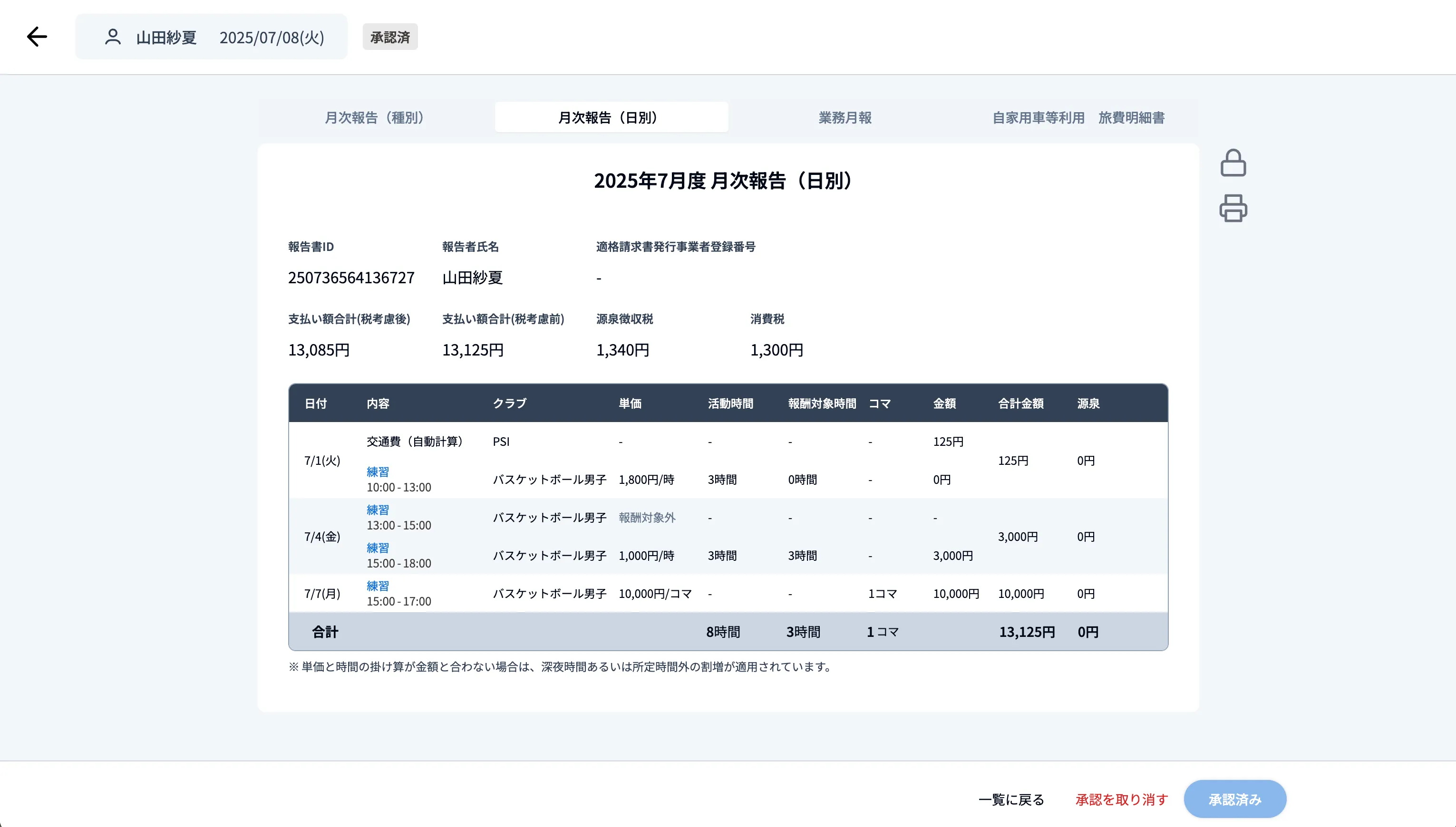Open 練習 link for 7/4 15:00-18:00

(378, 548)
